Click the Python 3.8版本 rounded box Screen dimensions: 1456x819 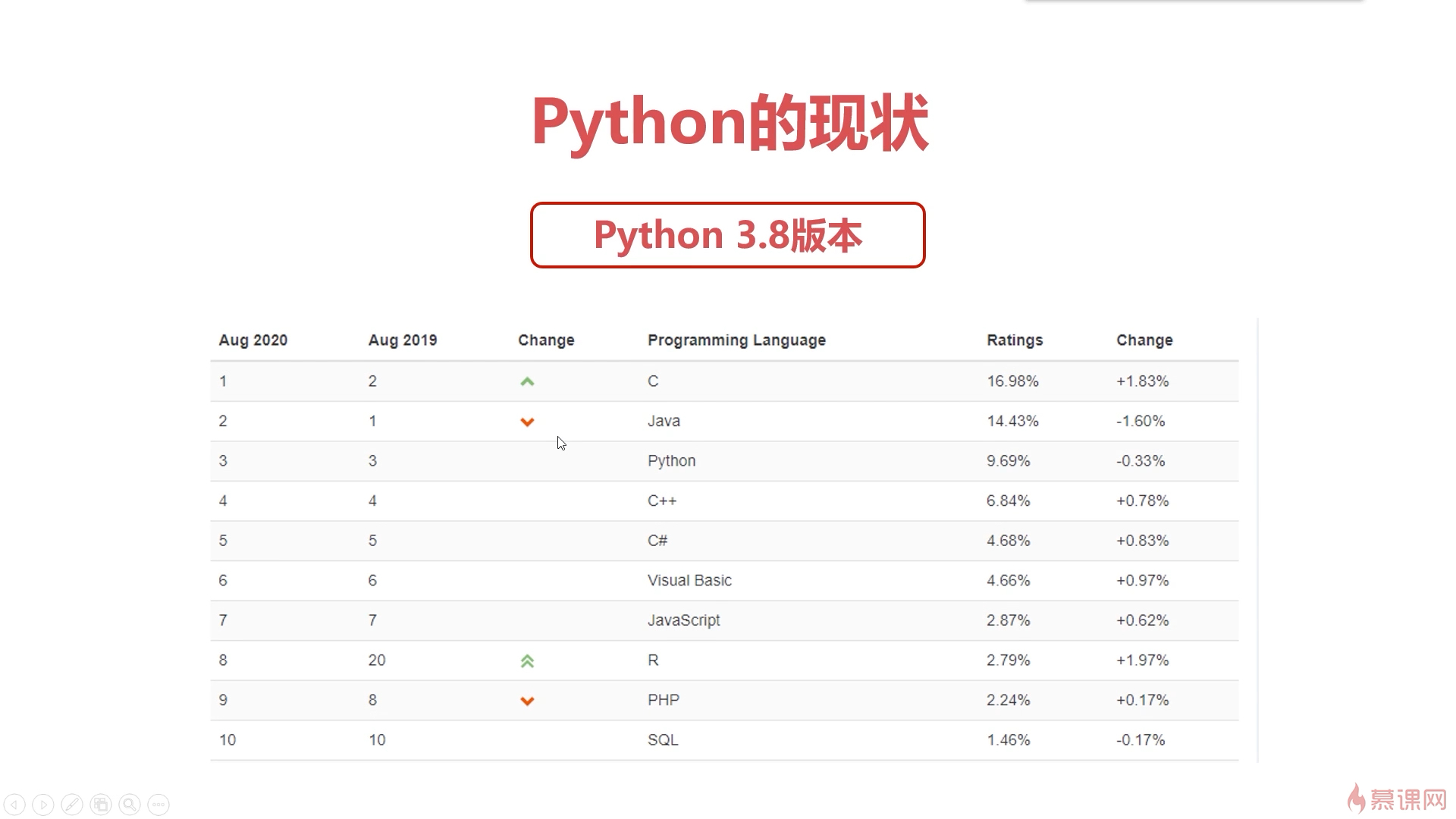pos(727,235)
